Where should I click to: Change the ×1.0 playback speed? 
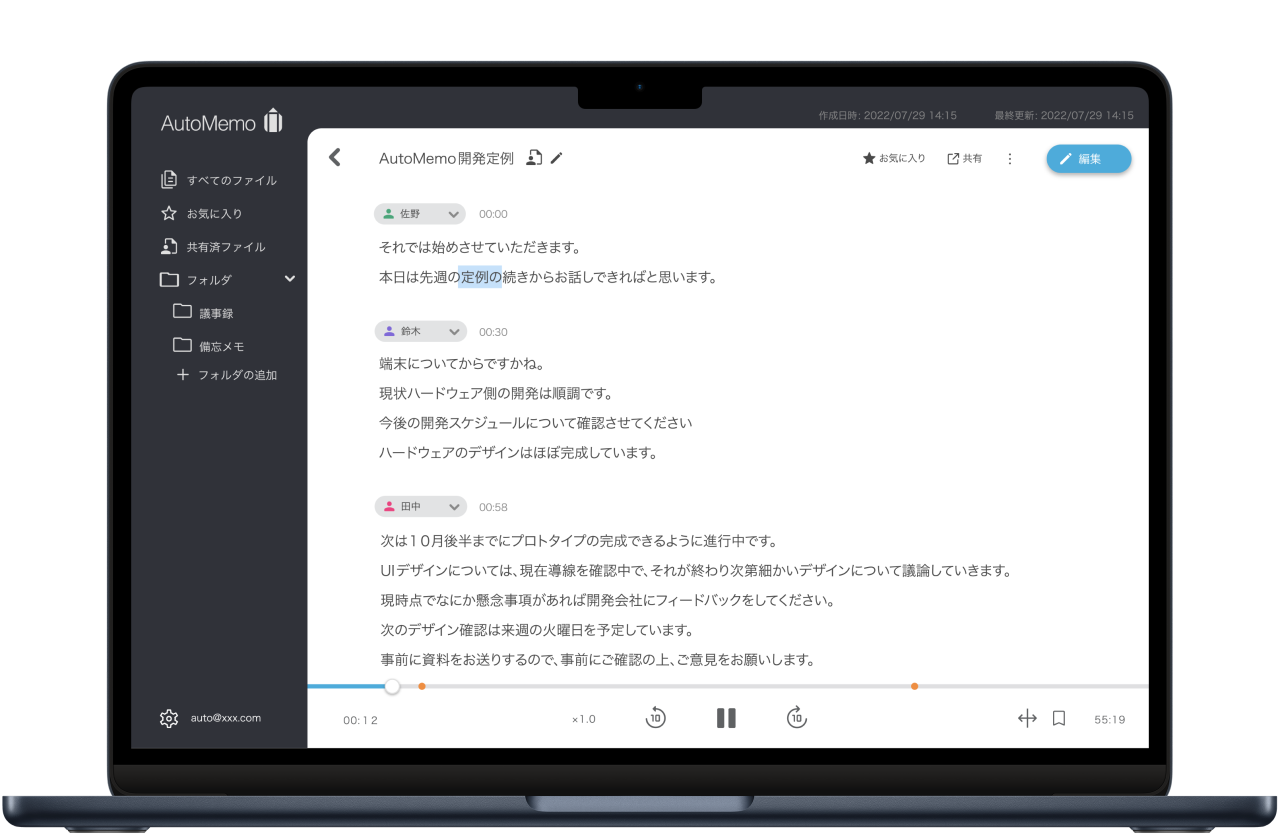pyautogui.click(x=584, y=719)
